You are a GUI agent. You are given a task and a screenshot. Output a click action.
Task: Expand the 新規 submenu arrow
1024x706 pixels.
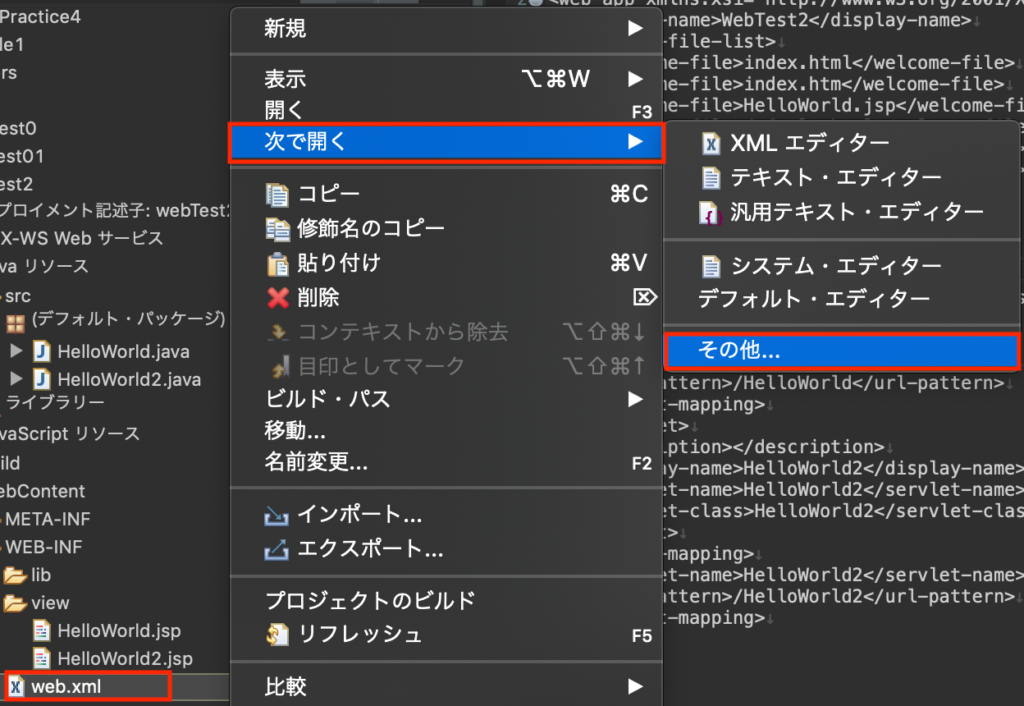637,30
